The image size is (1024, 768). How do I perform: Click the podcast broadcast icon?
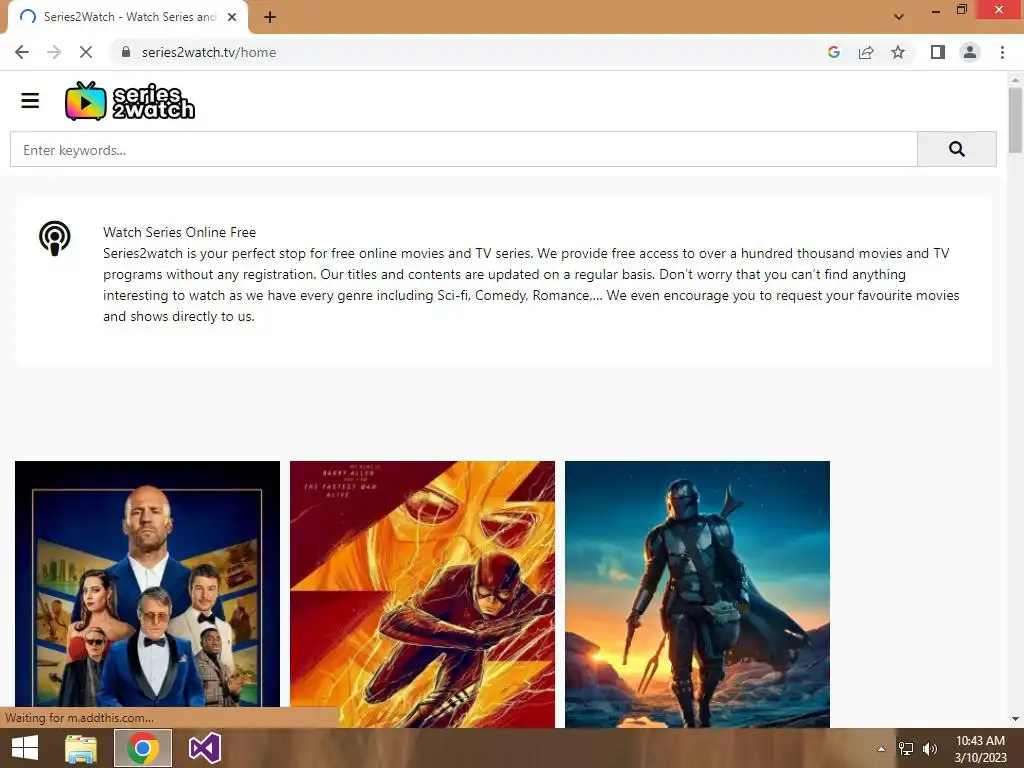coord(55,238)
